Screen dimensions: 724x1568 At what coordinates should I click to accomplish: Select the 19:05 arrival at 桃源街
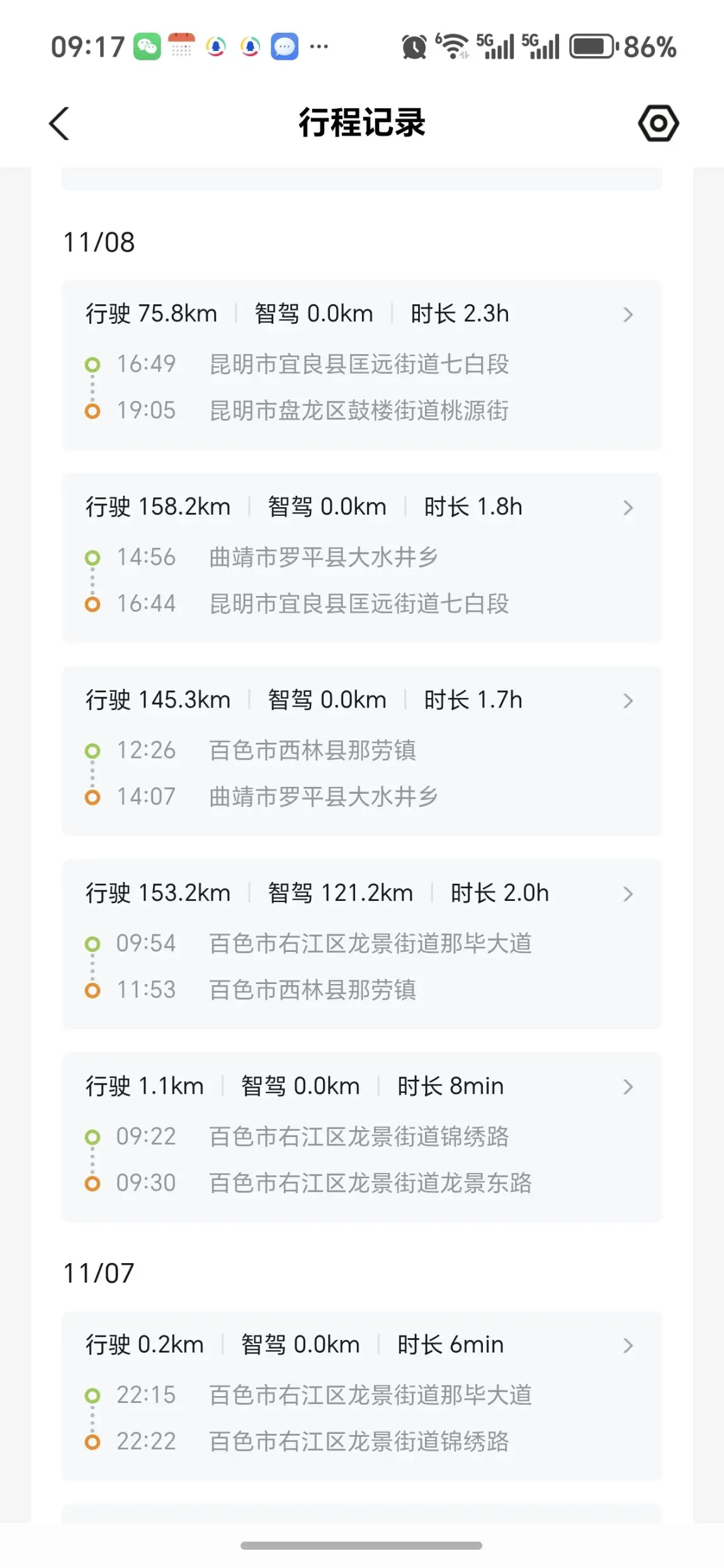coord(359,411)
